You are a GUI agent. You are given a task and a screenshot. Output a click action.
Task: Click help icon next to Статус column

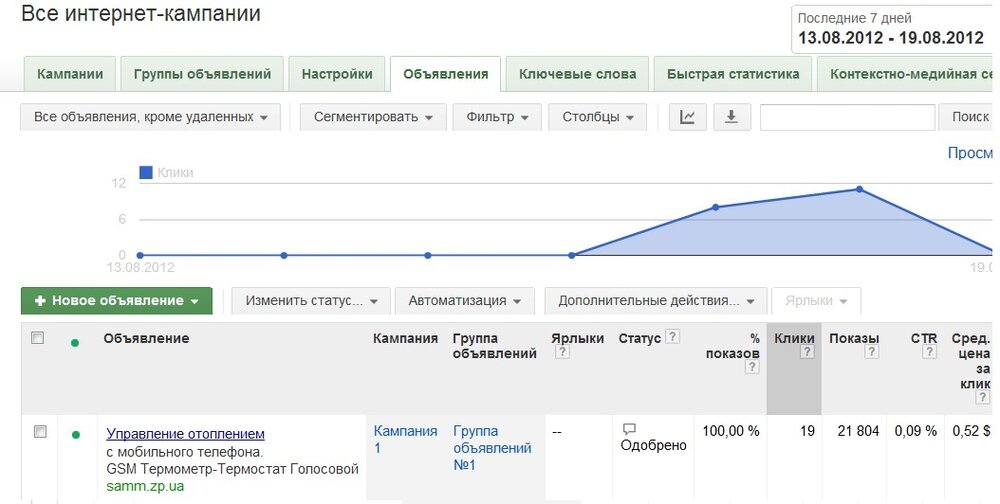(673, 338)
